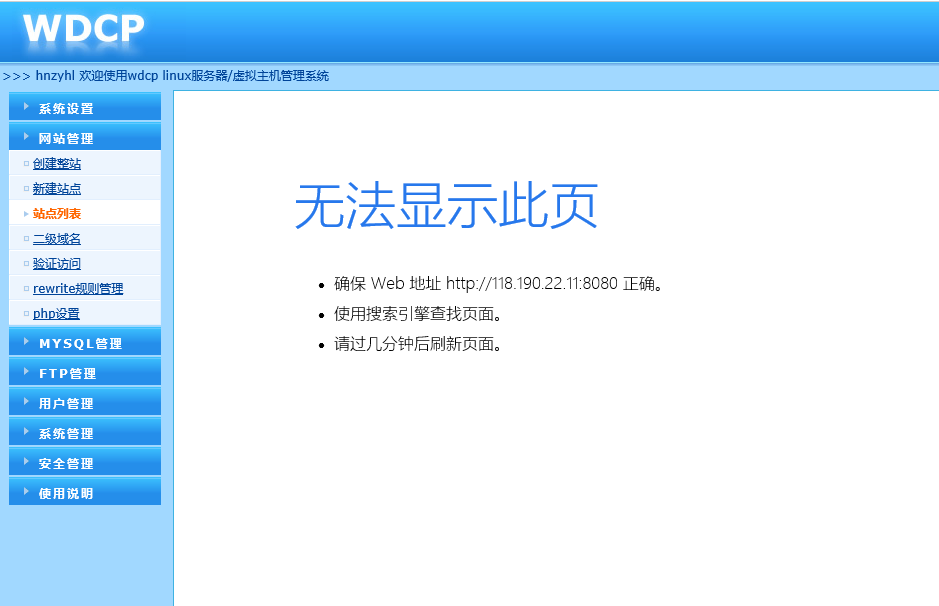939x606 pixels.
Task: Expand the 安全管理 section
Action: pos(66,463)
